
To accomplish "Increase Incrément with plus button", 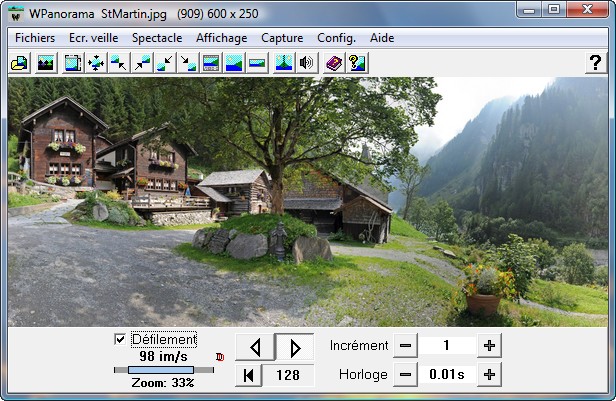I will point(489,346).
